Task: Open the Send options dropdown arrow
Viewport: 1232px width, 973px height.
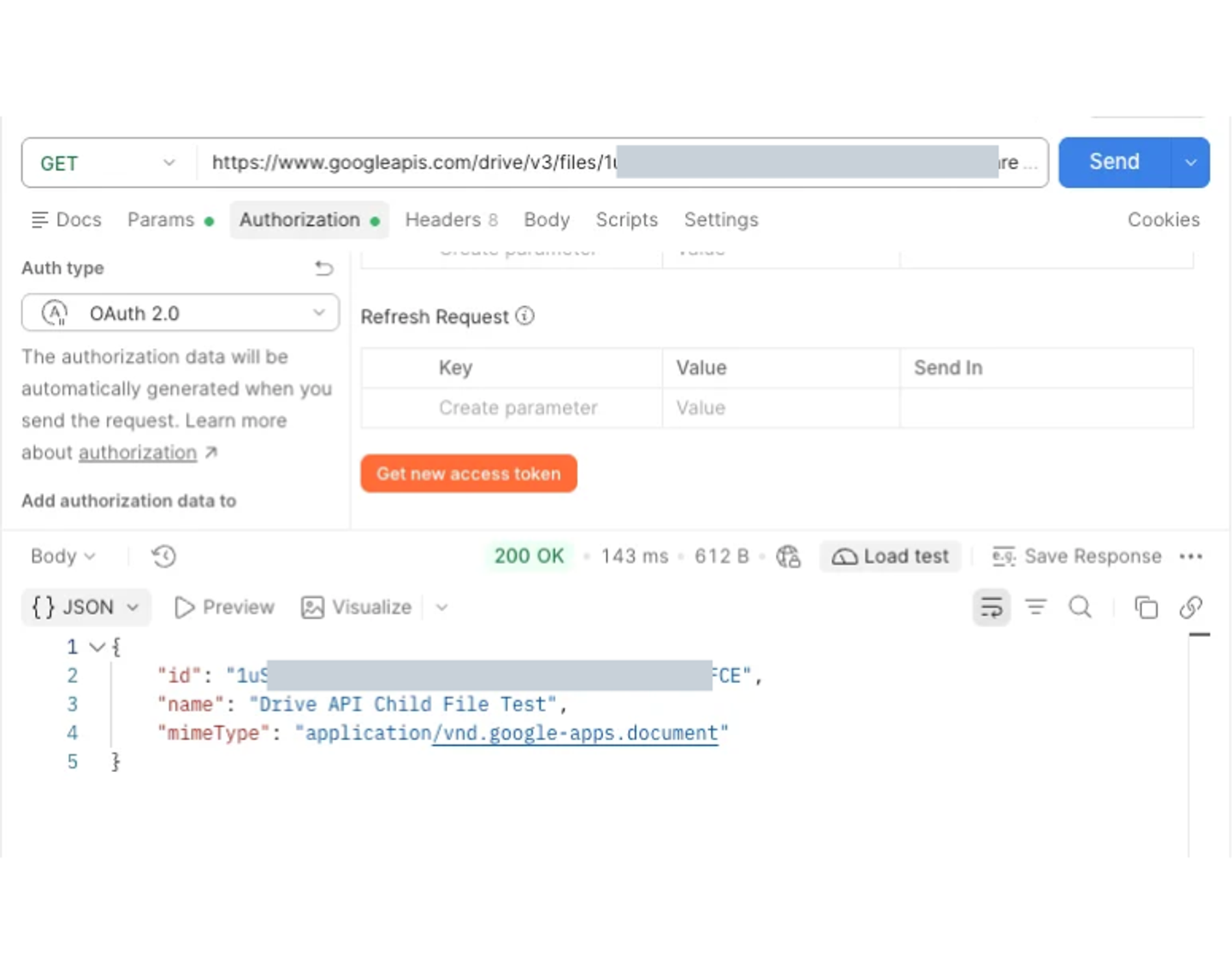Action: [1190, 162]
